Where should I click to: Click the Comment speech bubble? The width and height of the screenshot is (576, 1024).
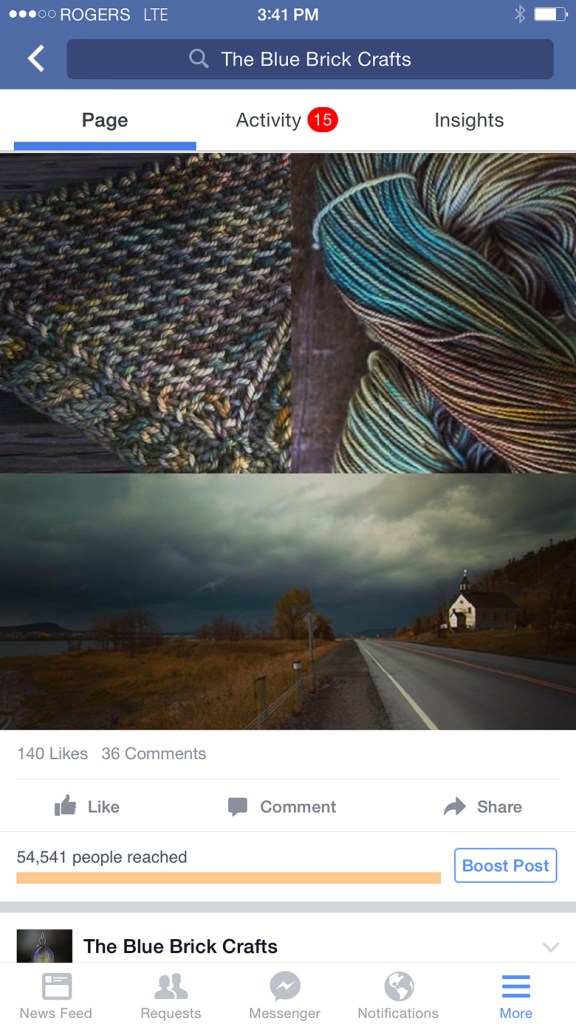pos(282,807)
